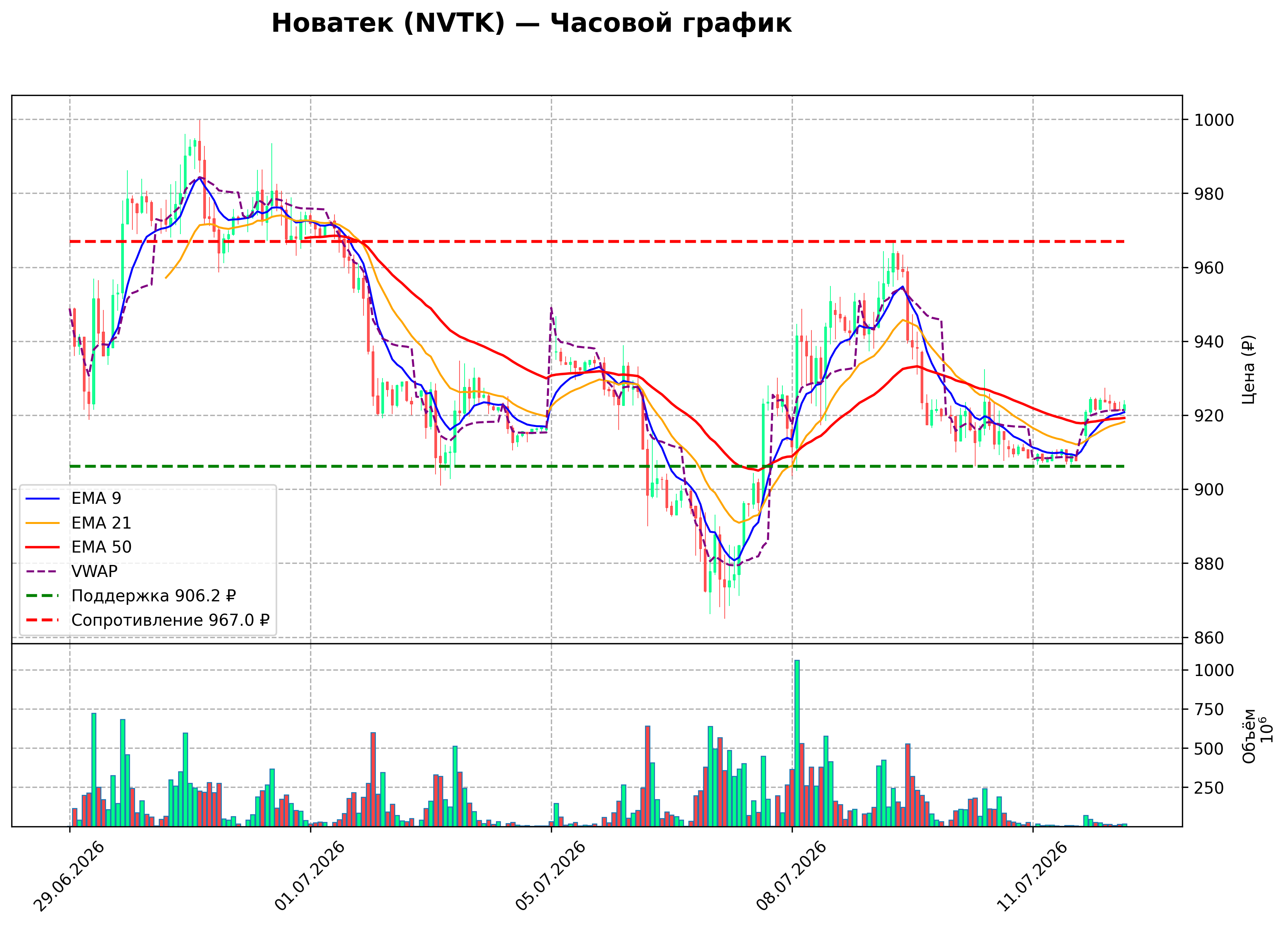The width and height of the screenshot is (1288, 926).
Task: Click the VWAP legend label
Action: click(x=94, y=572)
